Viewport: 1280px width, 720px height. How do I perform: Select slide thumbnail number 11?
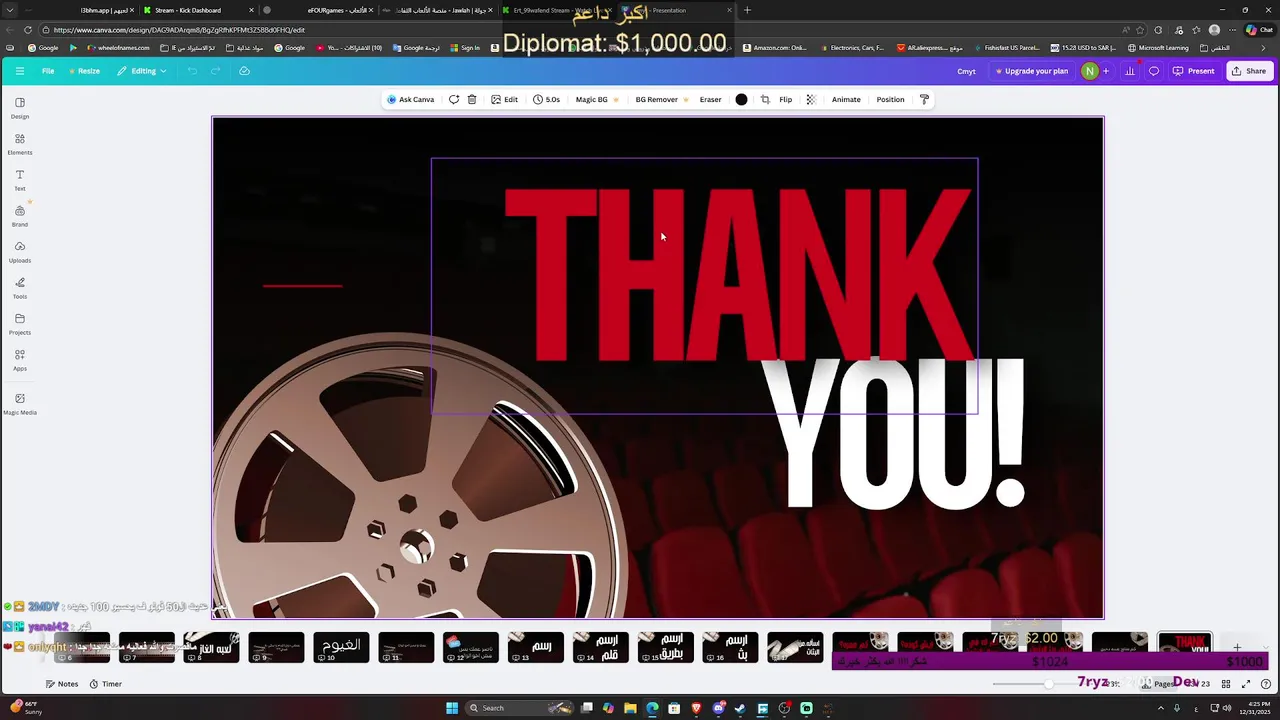point(406,647)
